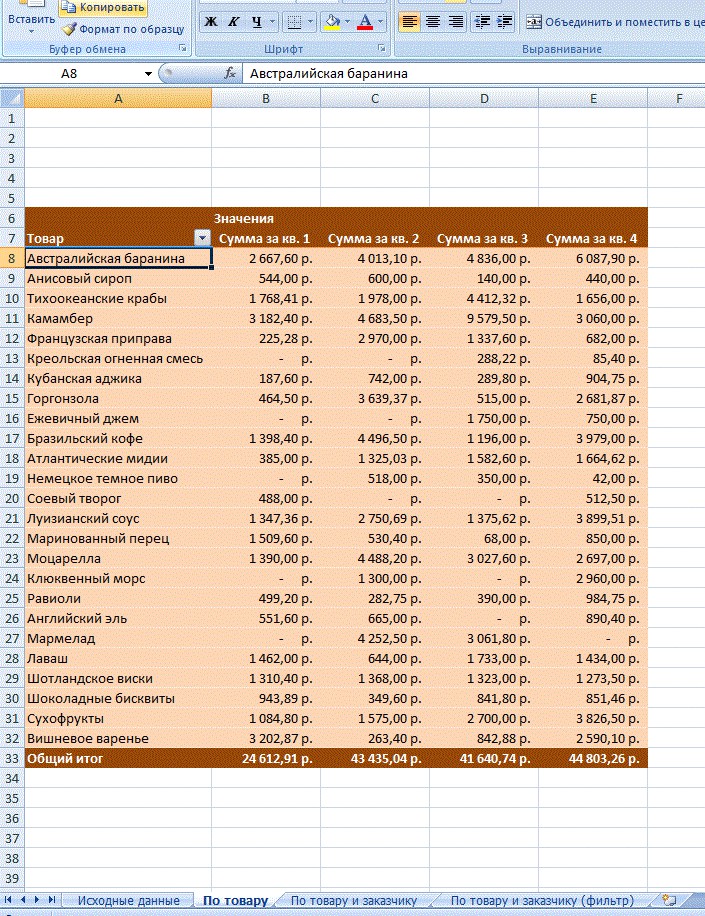Toggle underline Ч formatting
Viewport: 705px width, 916px height.
pyautogui.click(x=256, y=22)
